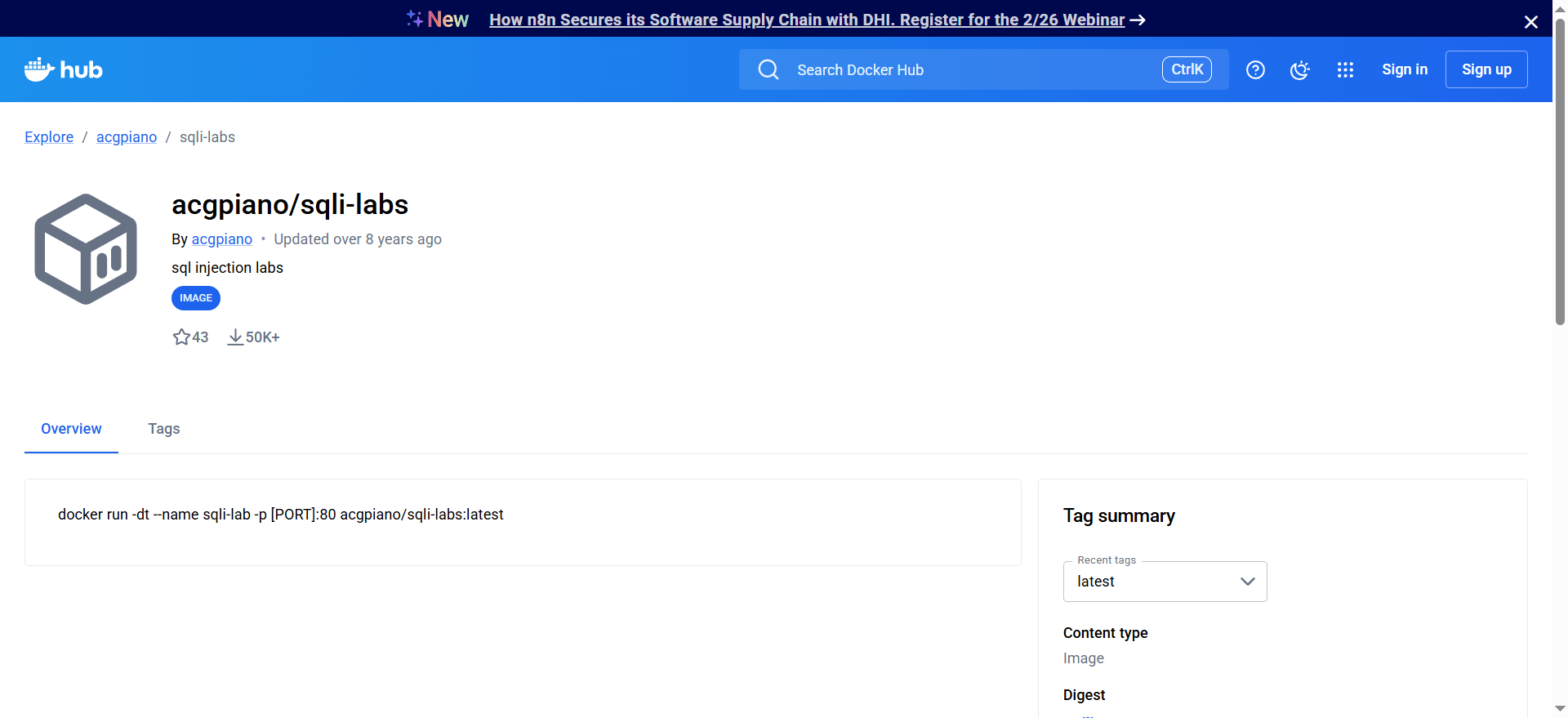Click the star icon with 43 stars
The image size is (1568, 718).
[181, 337]
